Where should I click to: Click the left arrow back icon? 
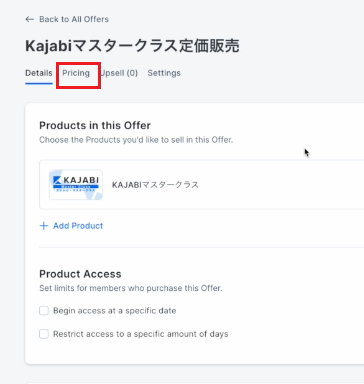30,19
